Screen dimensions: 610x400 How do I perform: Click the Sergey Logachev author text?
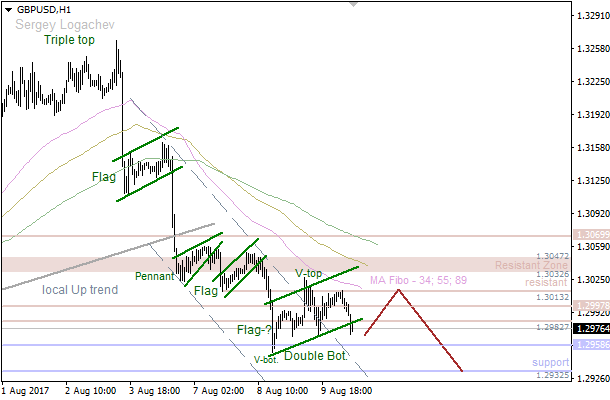63,24
